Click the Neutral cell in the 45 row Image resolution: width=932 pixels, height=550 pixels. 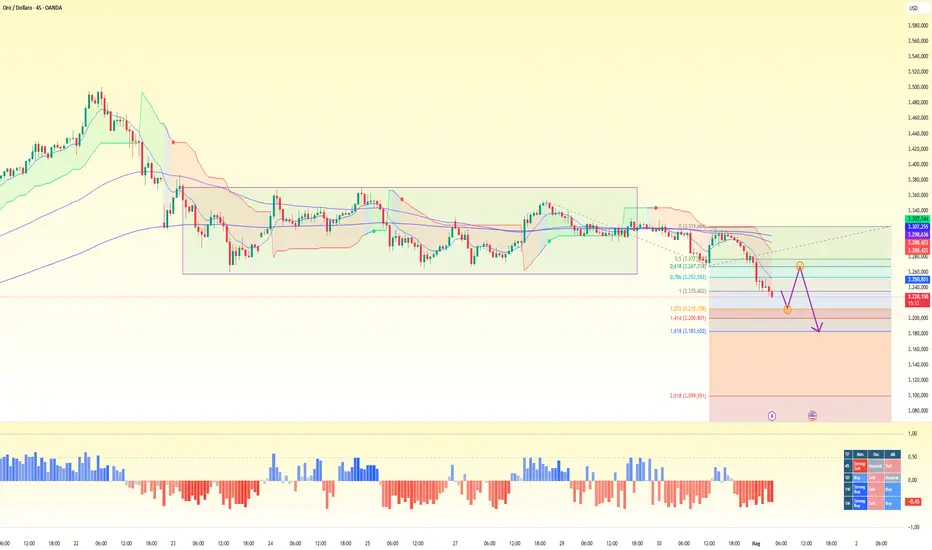click(x=876, y=466)
